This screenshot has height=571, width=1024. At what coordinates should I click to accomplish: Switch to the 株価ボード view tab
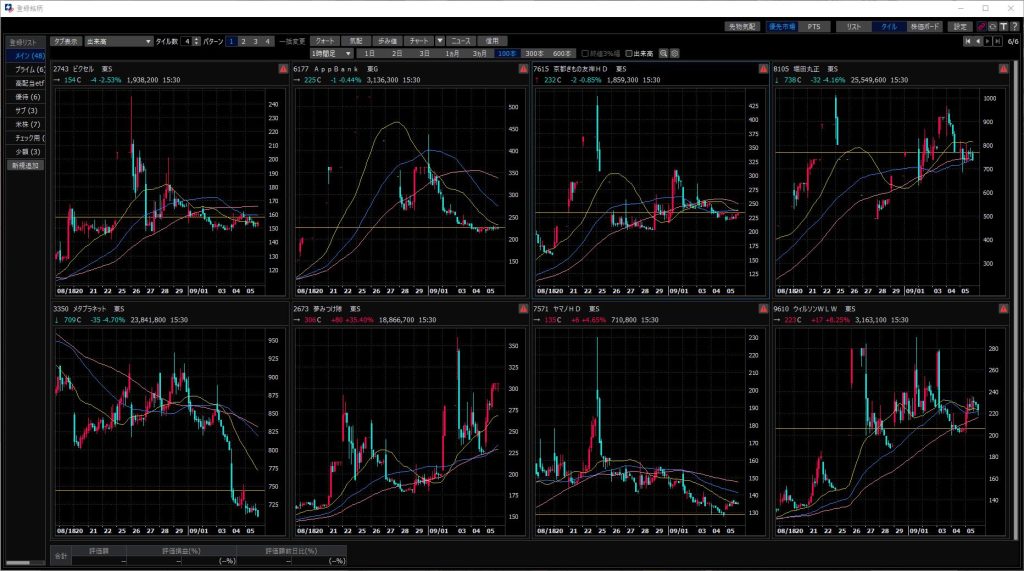[x=924, y=26]
